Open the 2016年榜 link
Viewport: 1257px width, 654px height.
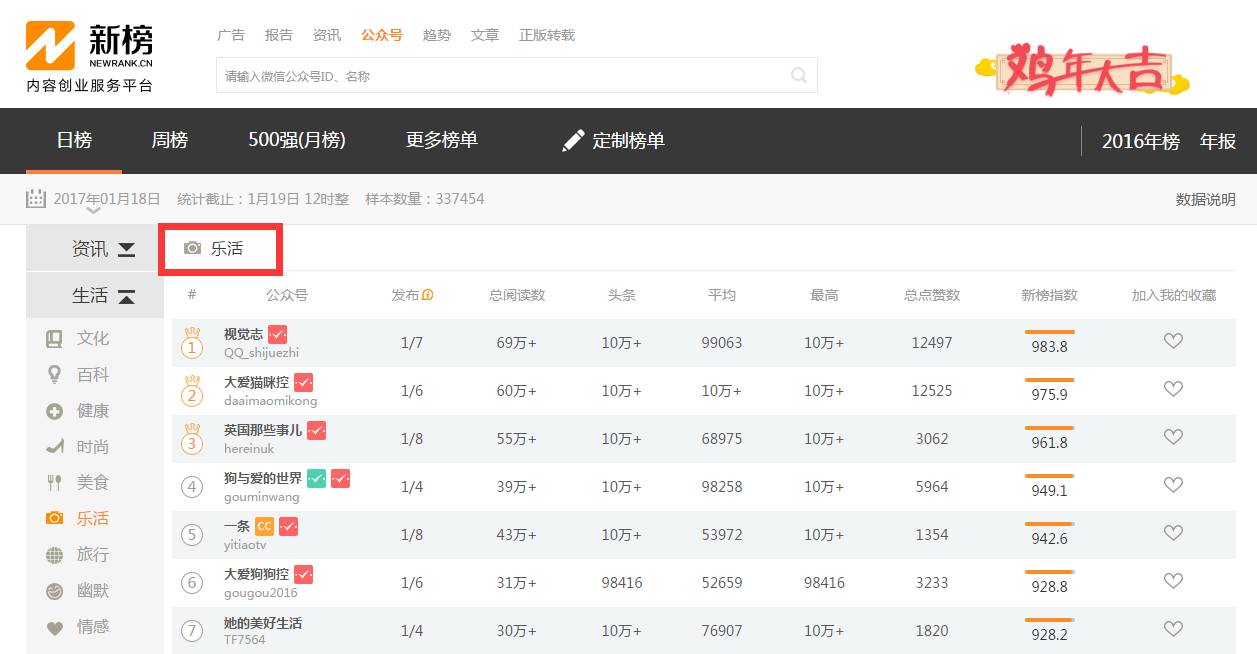(x=1141, y=142)
